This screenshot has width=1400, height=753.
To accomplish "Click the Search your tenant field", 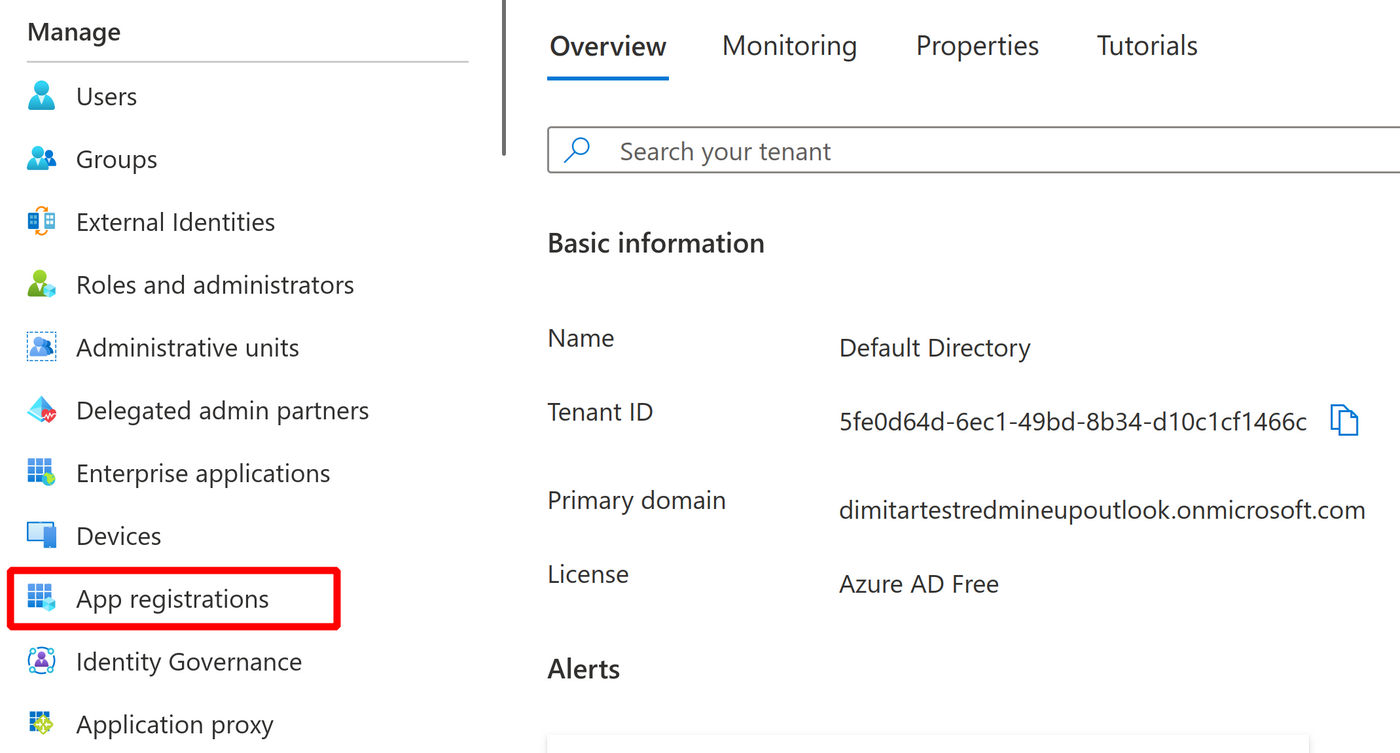I will [900, 150].
